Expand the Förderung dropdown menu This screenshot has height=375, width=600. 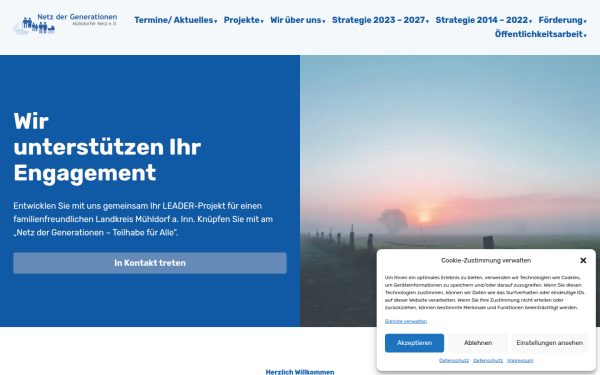point(562,20)
